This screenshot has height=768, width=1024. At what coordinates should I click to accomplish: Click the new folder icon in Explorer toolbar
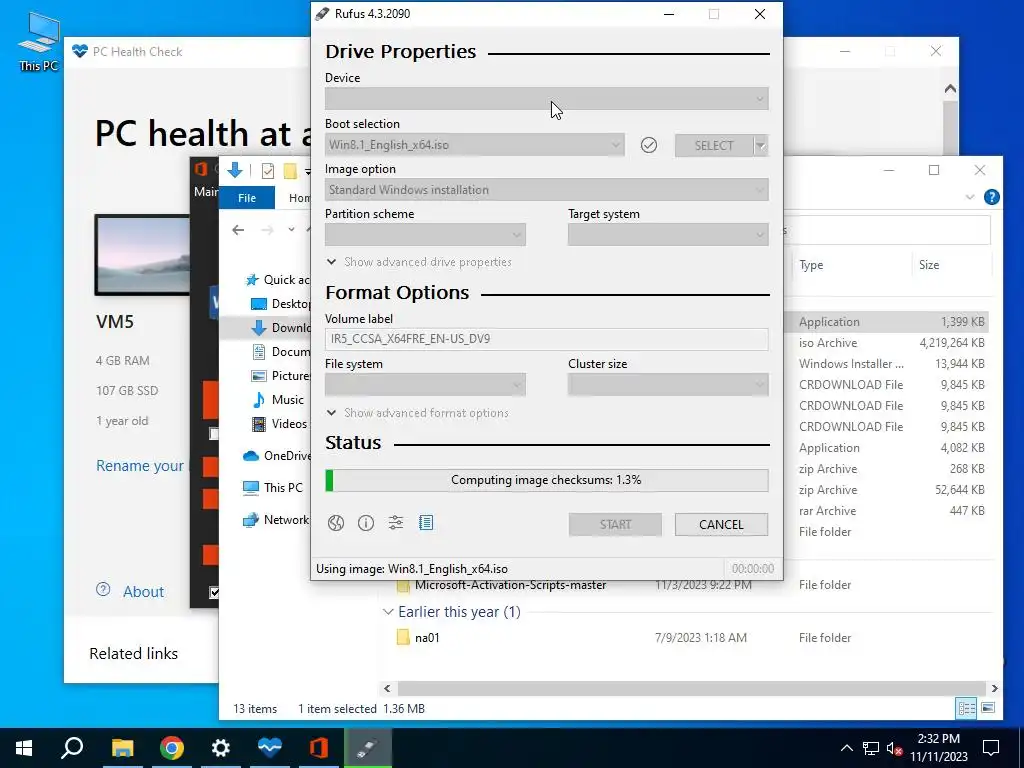(290, 171)
